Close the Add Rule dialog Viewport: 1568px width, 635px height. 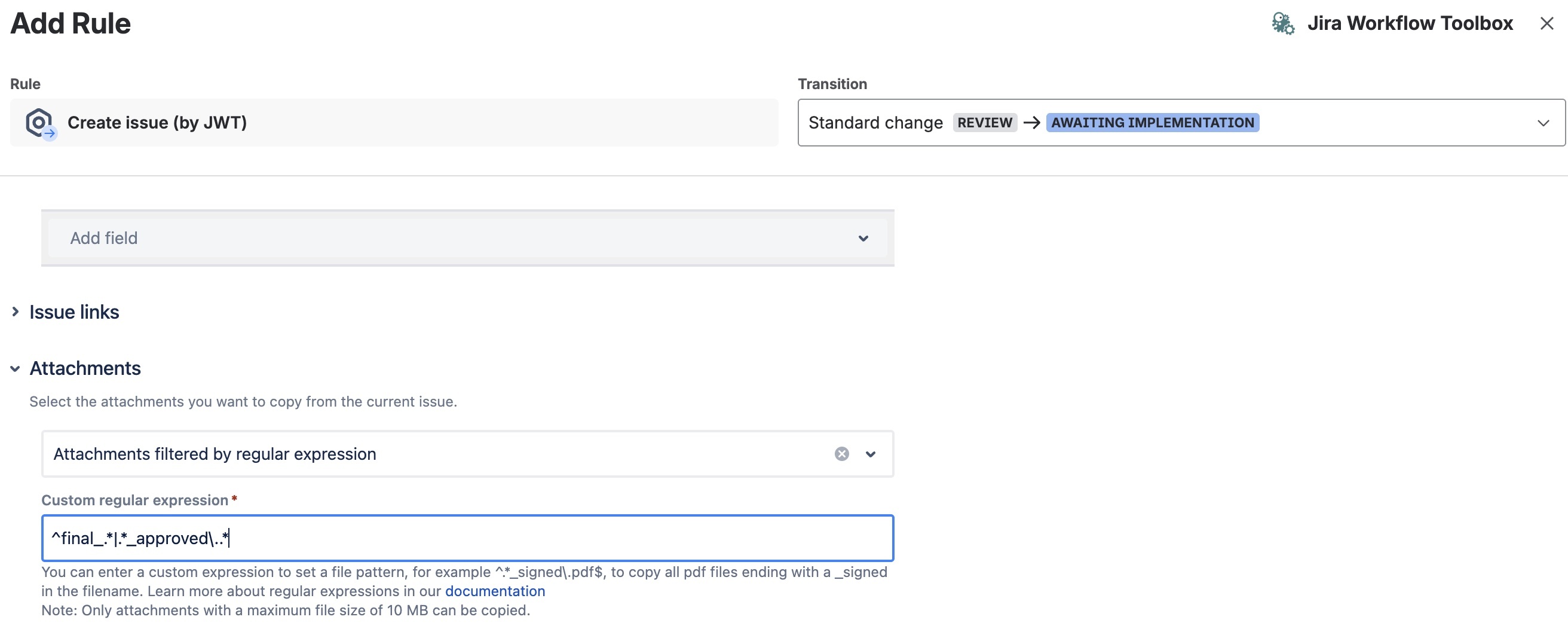[1546, 24]
